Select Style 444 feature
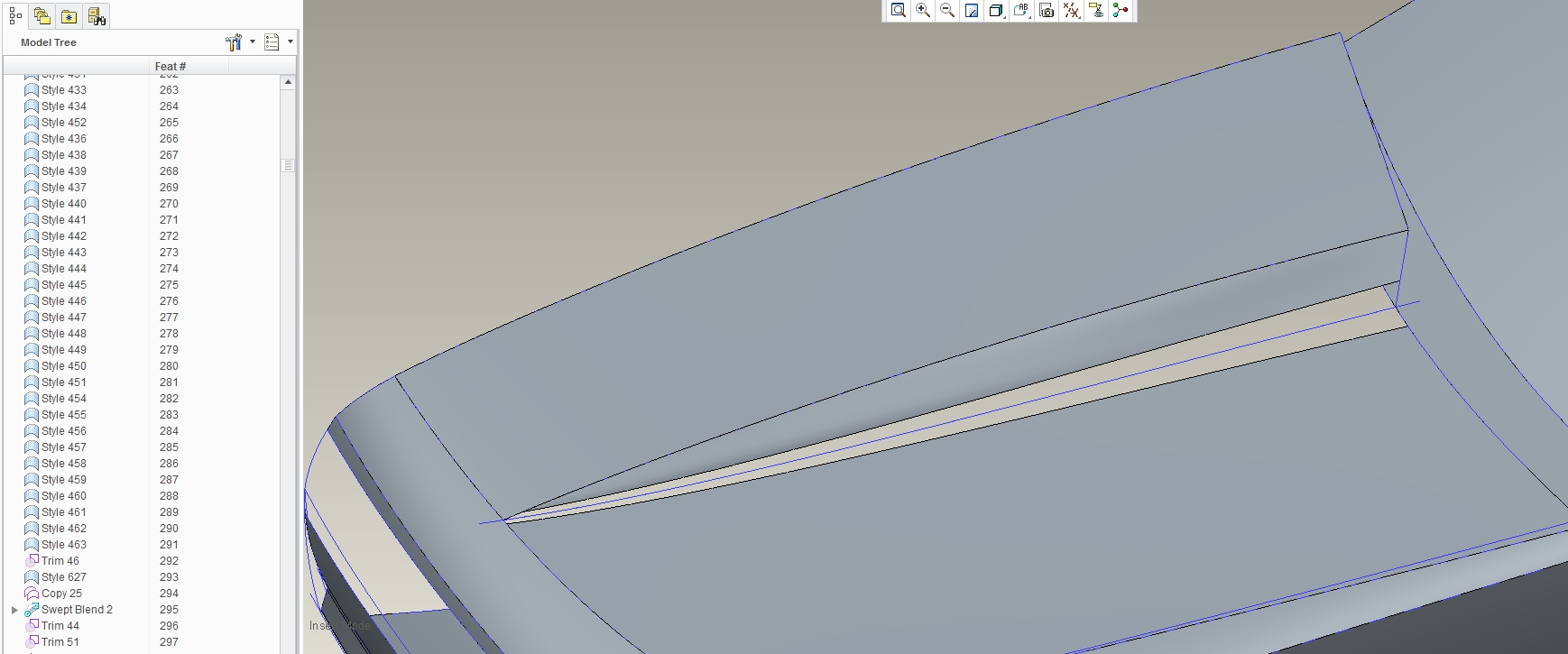This screenshot has width=1568, height=654. pos(64,269)
